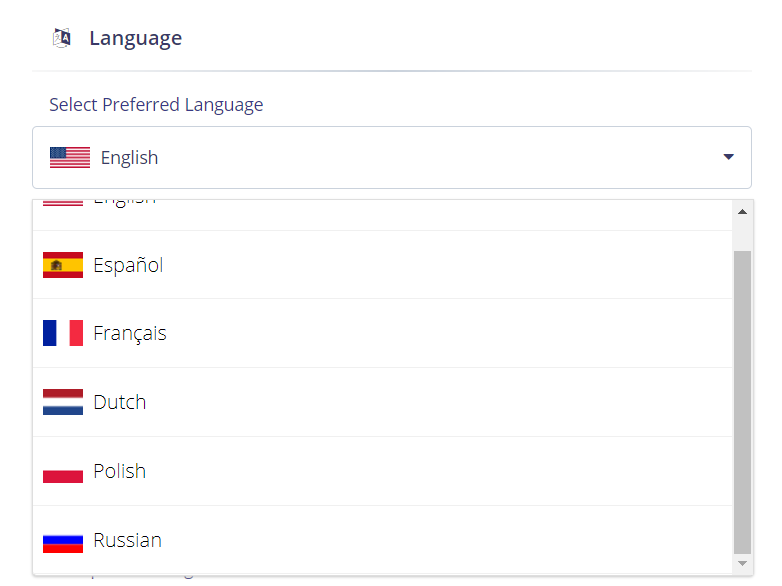Click the Spain flag icon
The width and height of the screenshot is (782, 586).
tap(63, 265)
